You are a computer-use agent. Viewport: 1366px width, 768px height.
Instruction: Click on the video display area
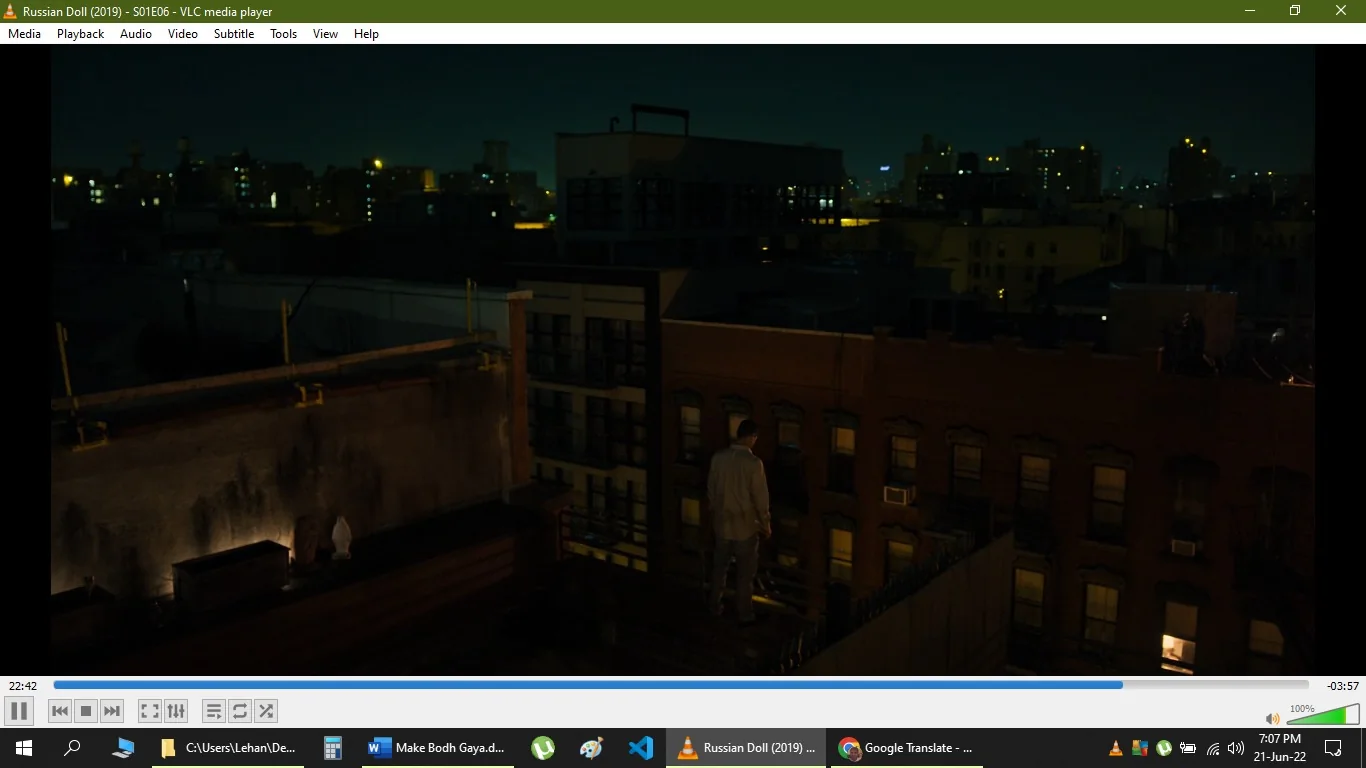click(x=683, y=360)
